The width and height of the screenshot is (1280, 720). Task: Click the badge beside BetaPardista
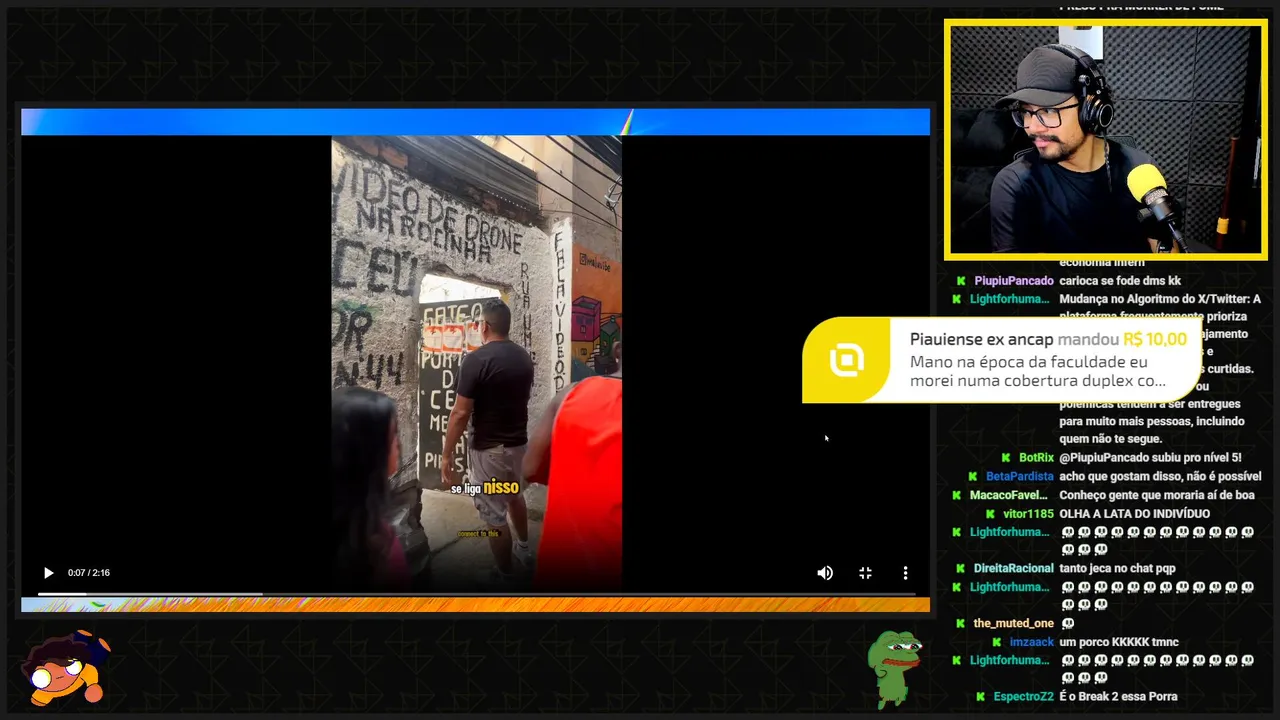(973, 477)
